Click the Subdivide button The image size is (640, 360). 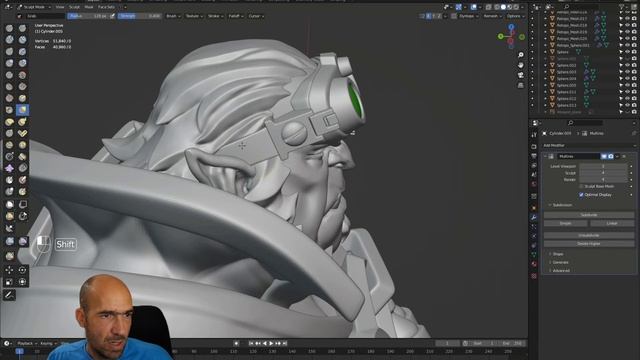click(589, 215)
